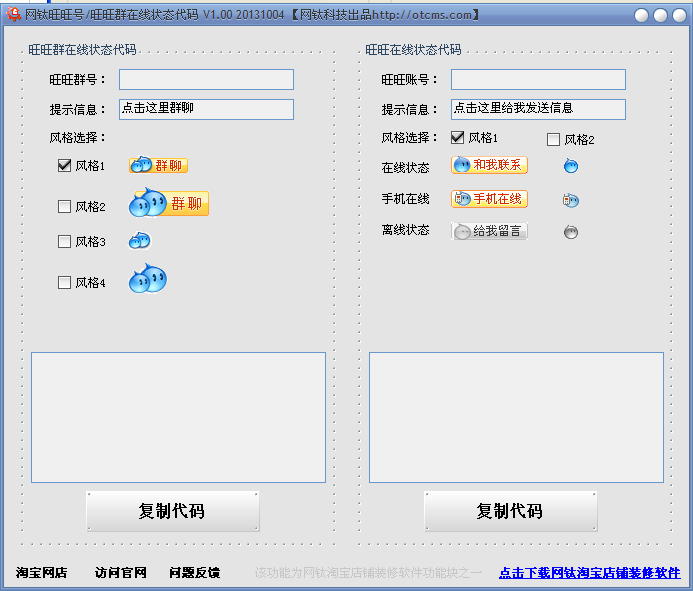Click the 手机在线 row label

pyautogui.click(x=405, y=199)
